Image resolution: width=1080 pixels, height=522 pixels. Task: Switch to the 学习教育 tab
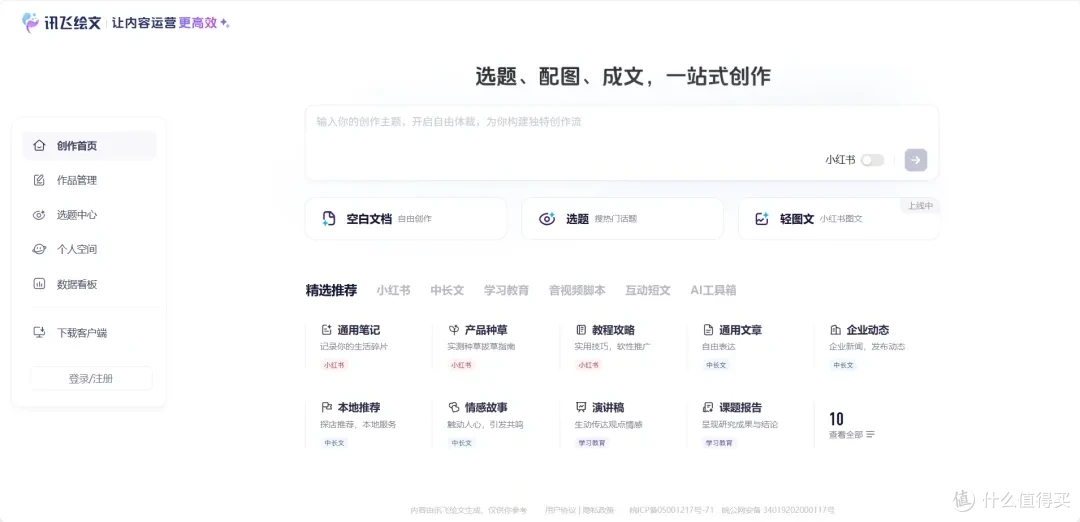click(506, 290)
